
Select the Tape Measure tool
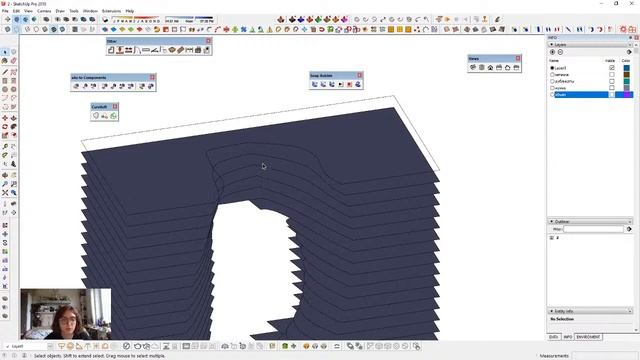5,147
